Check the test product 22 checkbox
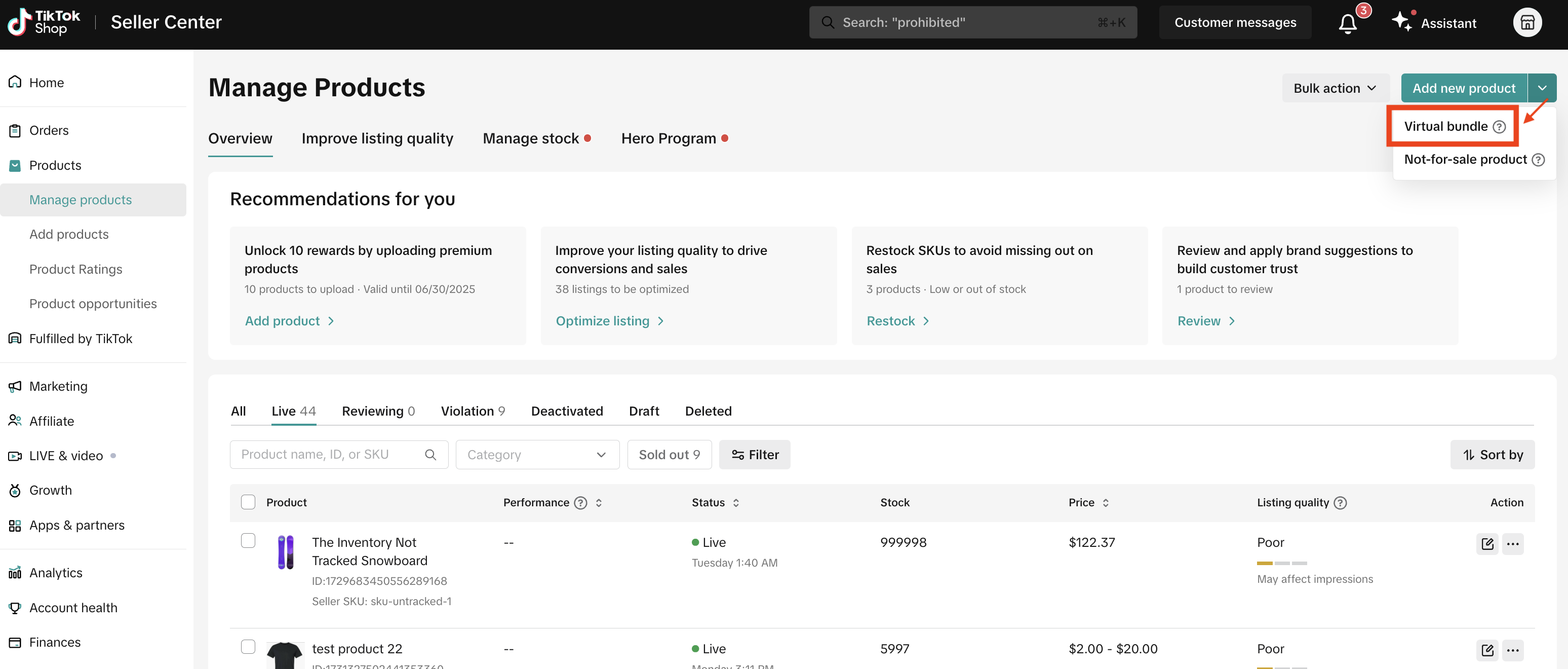The image size is (1568, 669). 248,647
